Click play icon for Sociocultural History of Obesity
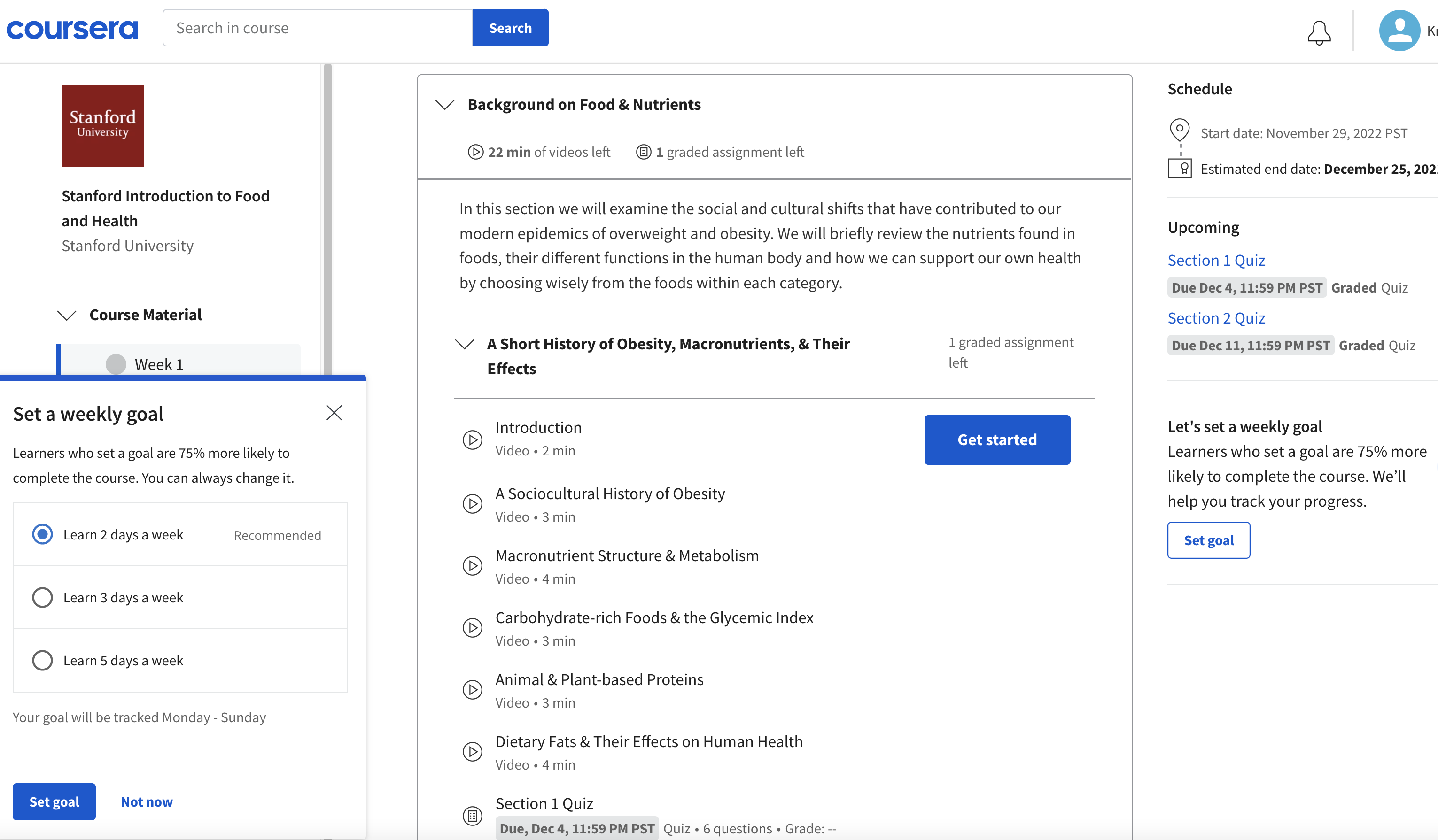The height and width of the screenshot is (840, 1438). 472,503
